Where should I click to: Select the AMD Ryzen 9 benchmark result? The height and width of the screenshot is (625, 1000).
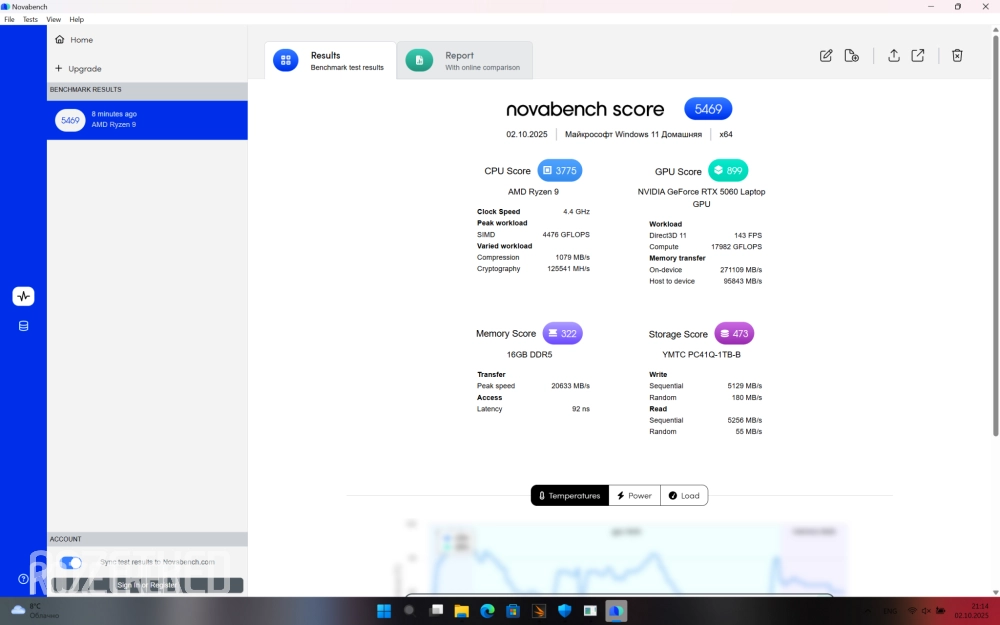point(147,120)
